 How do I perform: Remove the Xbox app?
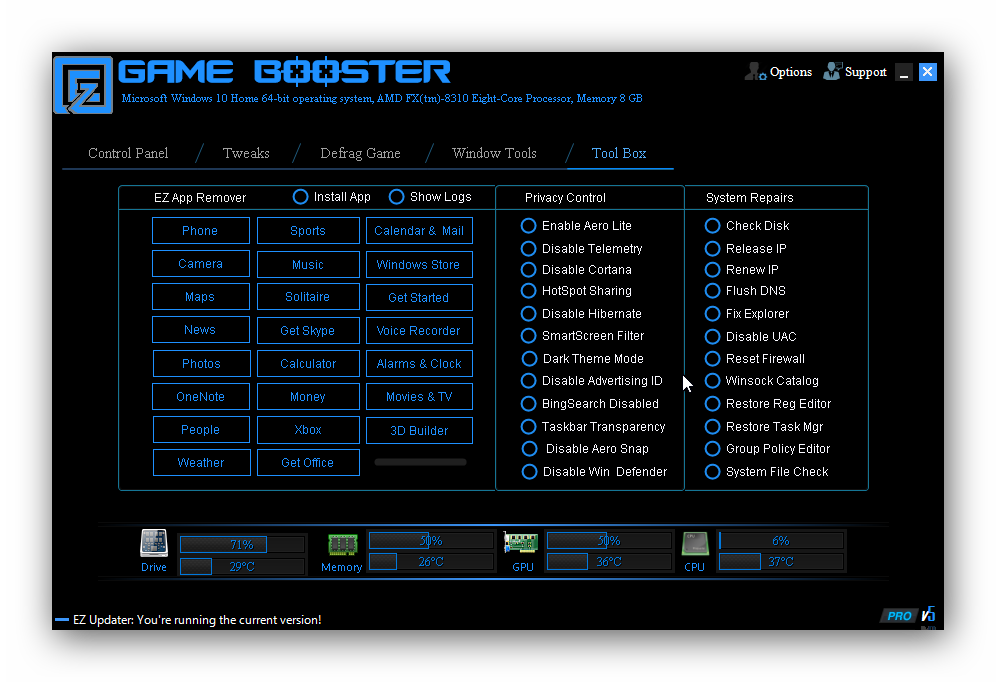click(308, 430)
